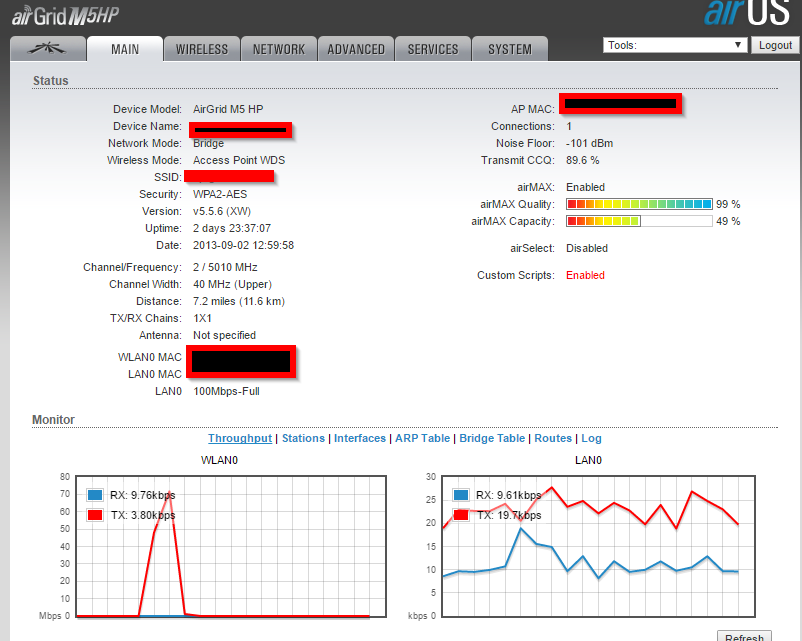
Task: Select the airMAX Capacity '49 %' value
Action: click(x=728, y=221)
